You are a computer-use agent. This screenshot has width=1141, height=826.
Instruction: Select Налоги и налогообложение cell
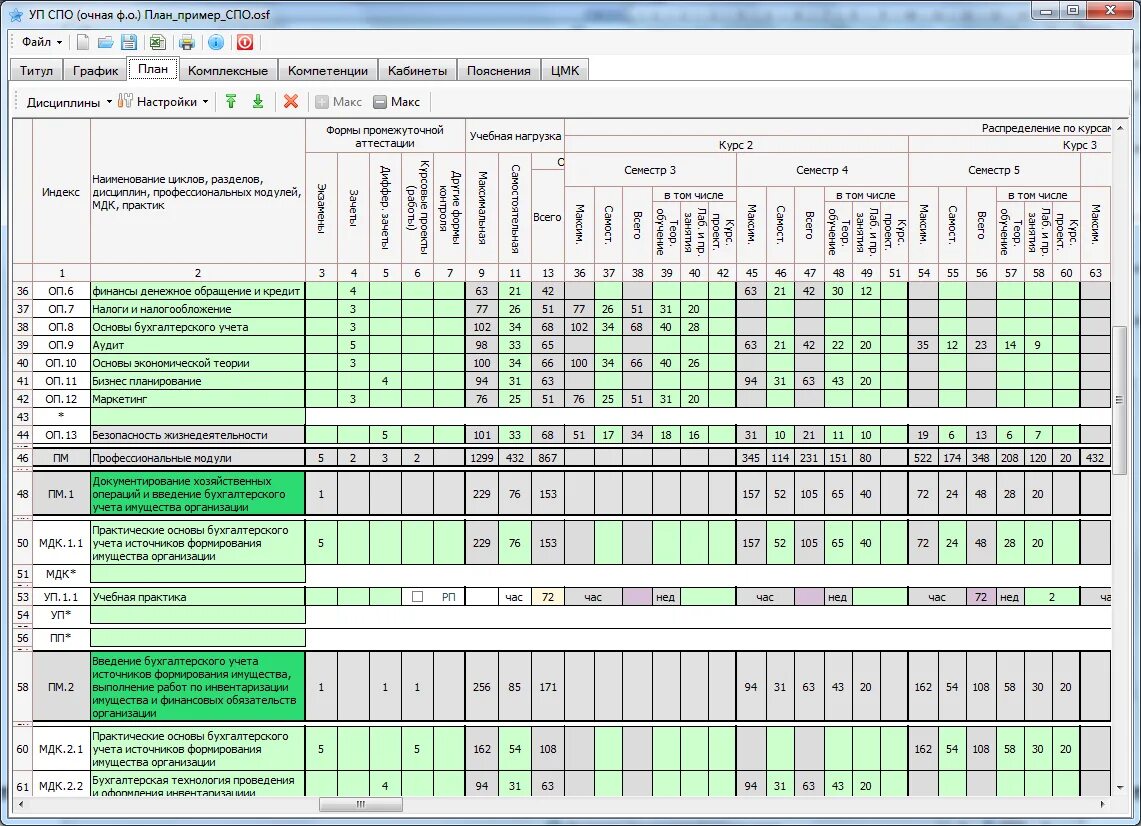197,309
